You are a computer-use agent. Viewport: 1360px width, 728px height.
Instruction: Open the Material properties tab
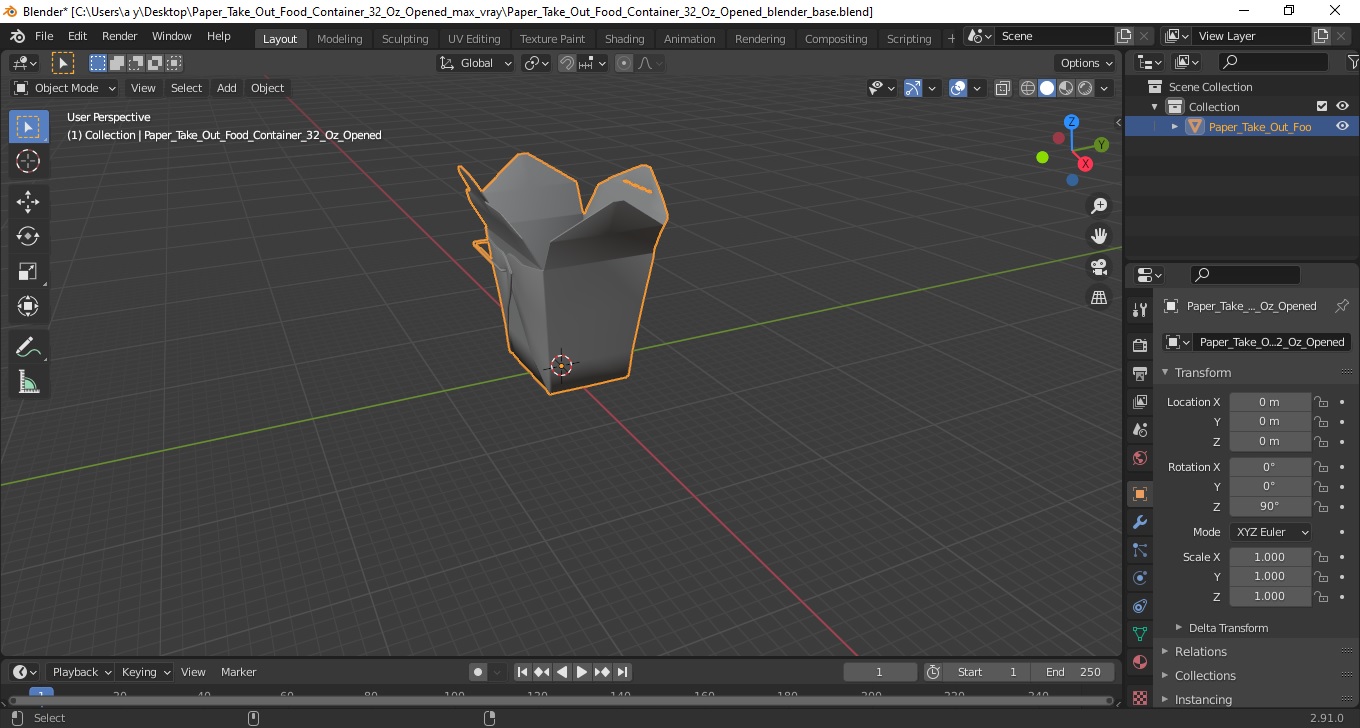click(x=1139, y=662)
